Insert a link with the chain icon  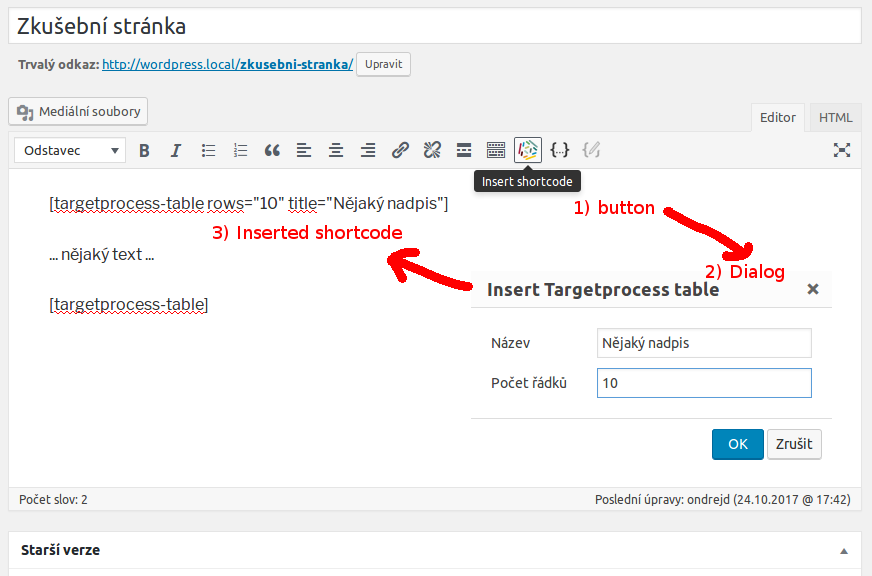(x=400, y=150)
